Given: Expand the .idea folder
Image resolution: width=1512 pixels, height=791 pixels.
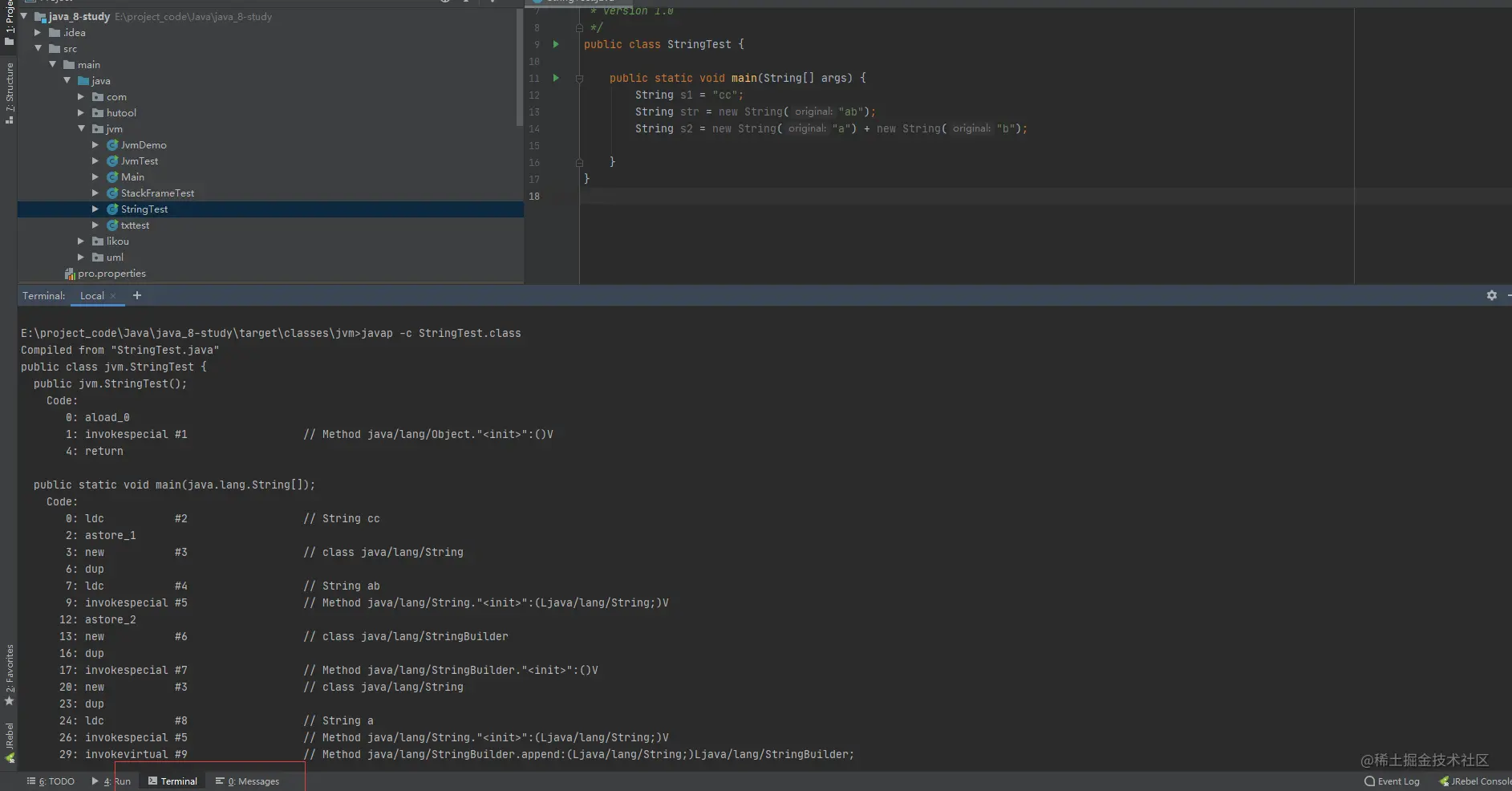Looking at the screenshot, I should 38,33.
